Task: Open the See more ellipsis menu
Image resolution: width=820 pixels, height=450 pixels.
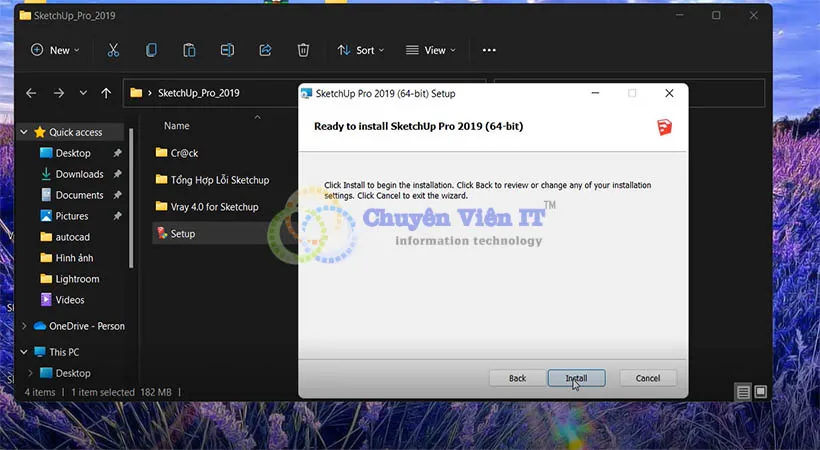Action: point(489,50)
